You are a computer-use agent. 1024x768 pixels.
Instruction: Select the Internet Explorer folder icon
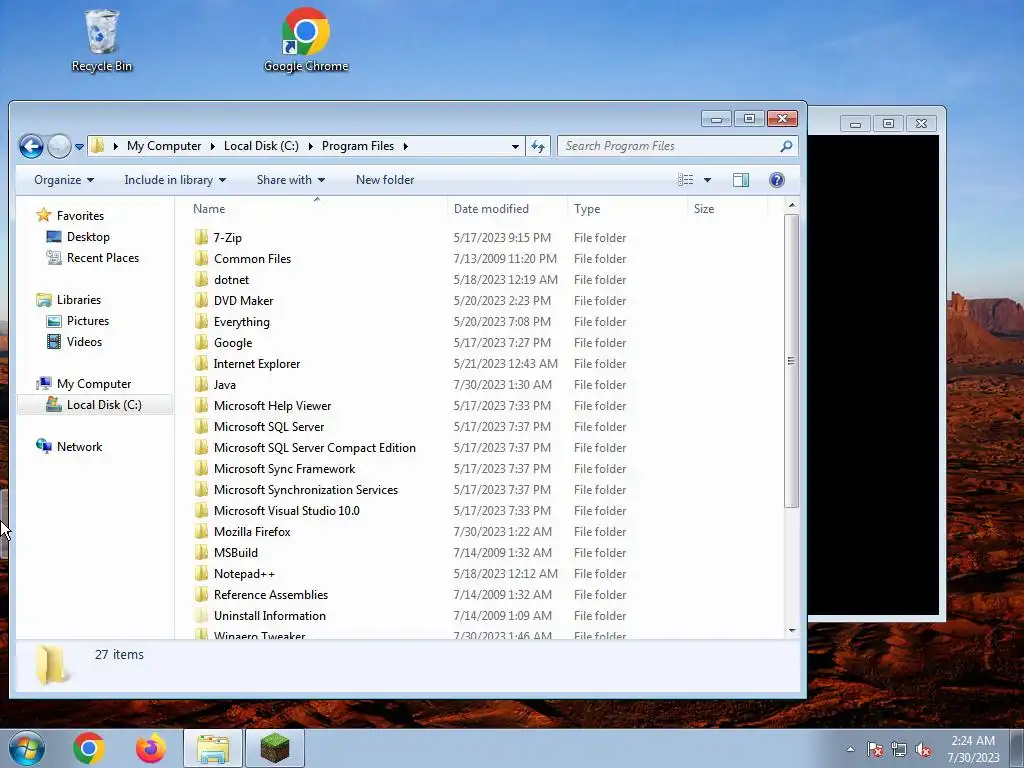point(201,363)
